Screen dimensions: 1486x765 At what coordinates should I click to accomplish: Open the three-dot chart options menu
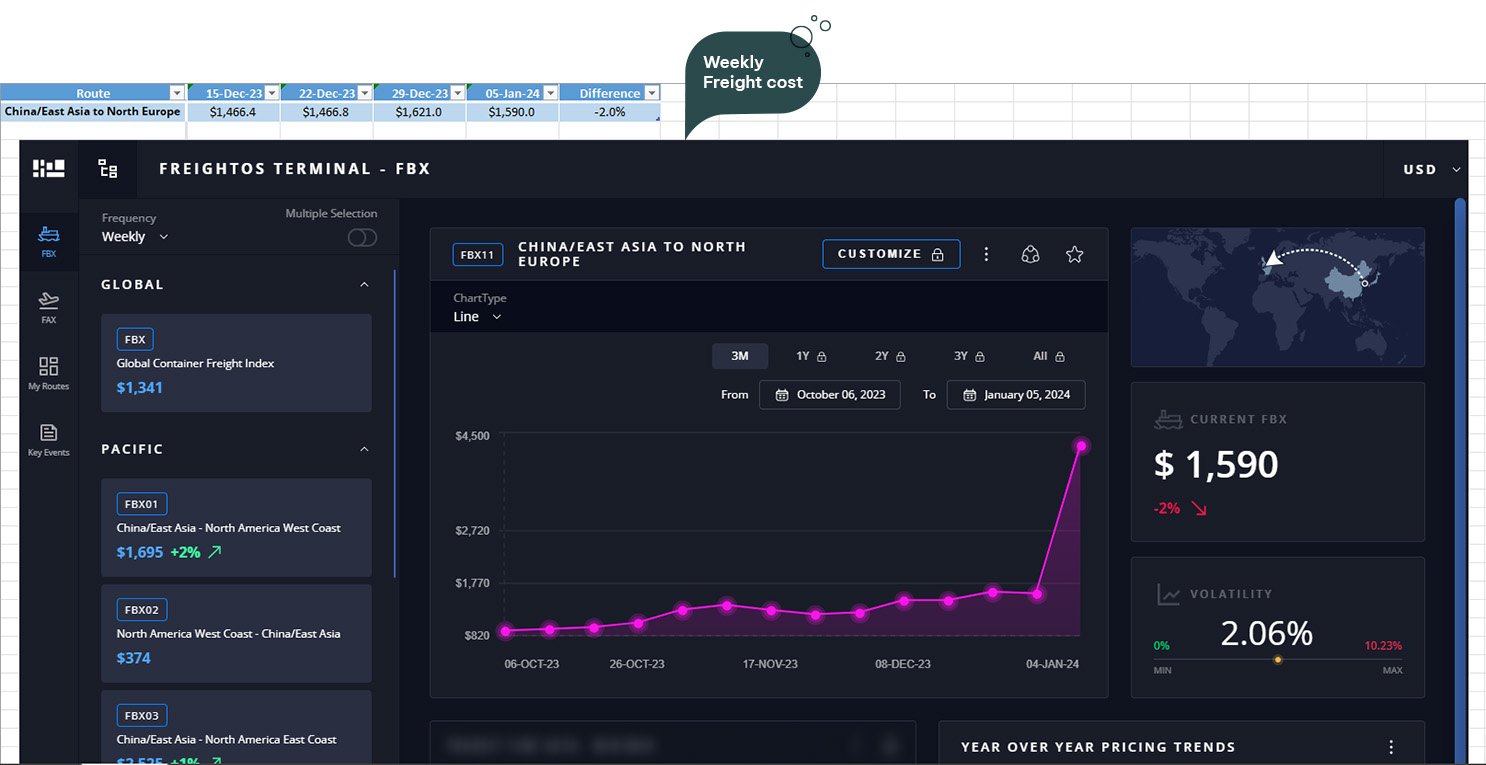[986, 254]
